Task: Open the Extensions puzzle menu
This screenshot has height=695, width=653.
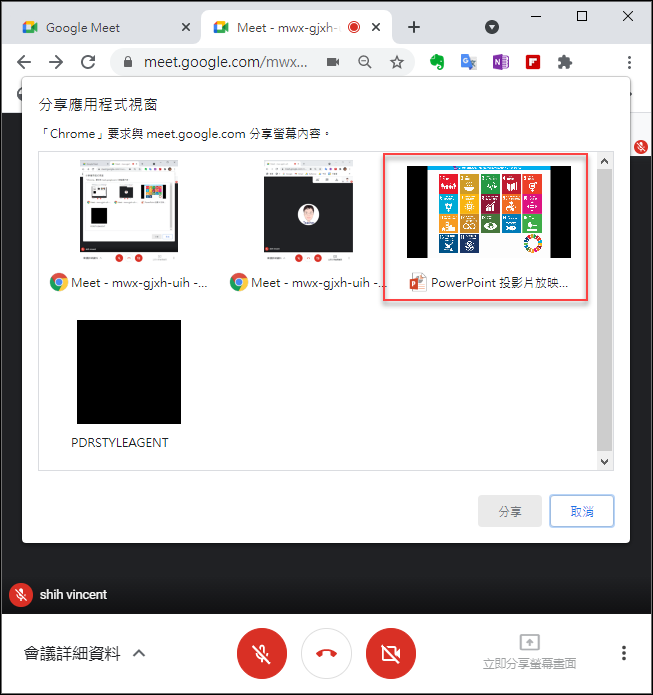Action: click(564, 62)
